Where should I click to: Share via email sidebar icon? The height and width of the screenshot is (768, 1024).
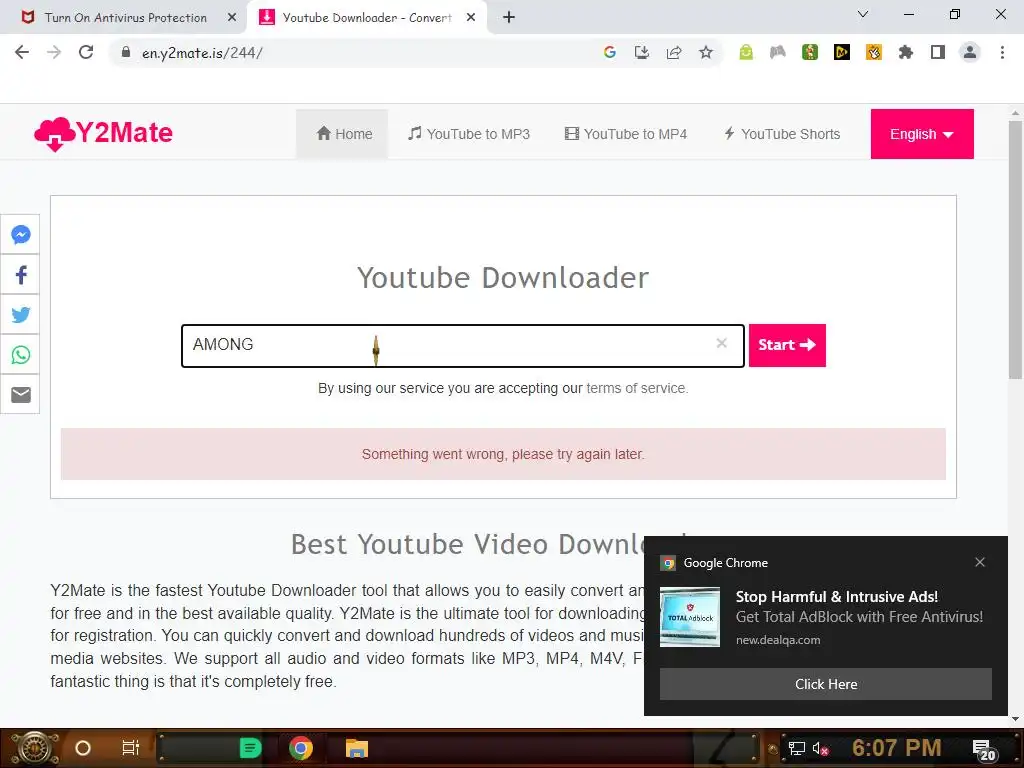21,394
